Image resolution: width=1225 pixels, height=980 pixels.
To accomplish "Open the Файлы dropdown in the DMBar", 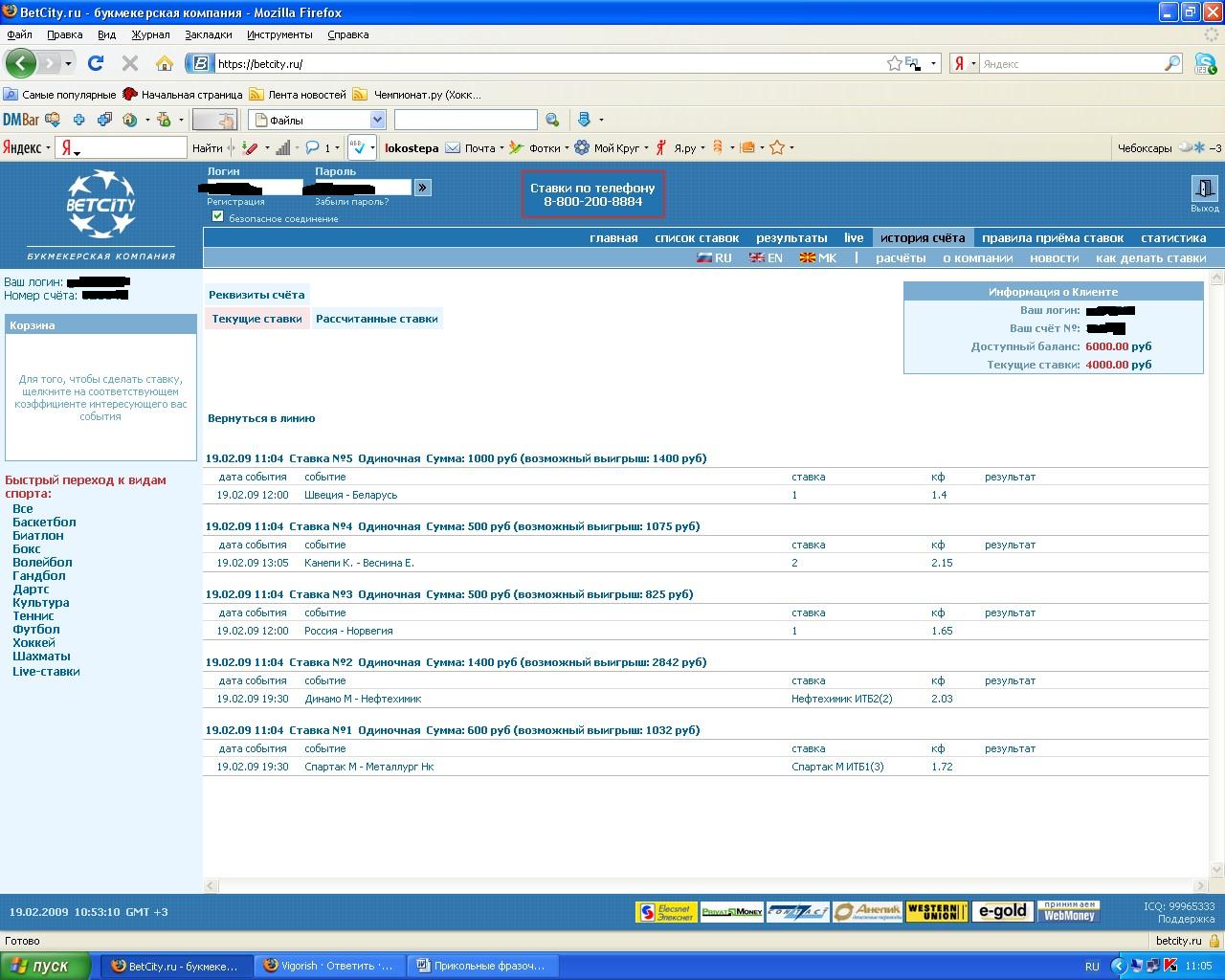I will [377, 120].
